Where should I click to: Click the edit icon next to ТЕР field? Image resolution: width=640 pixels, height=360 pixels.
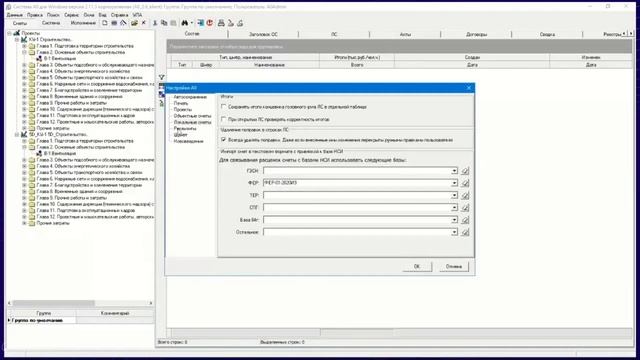coord(465,195)
